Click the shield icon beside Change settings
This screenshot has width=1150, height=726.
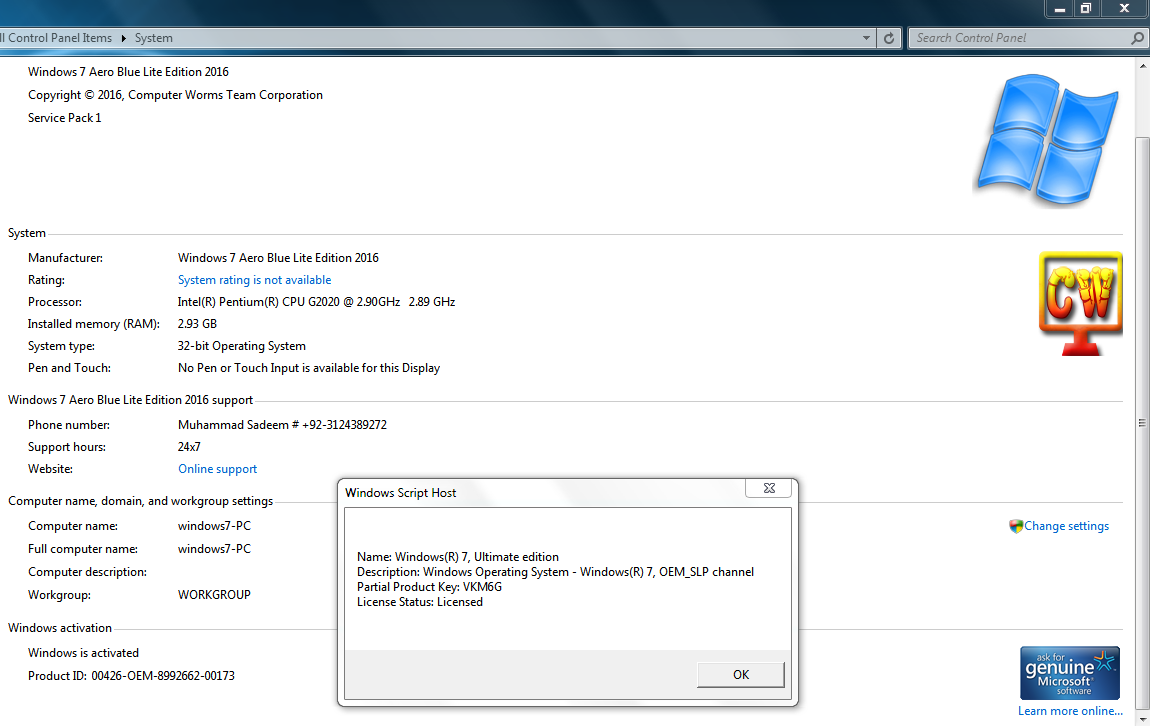(1016, 527)
